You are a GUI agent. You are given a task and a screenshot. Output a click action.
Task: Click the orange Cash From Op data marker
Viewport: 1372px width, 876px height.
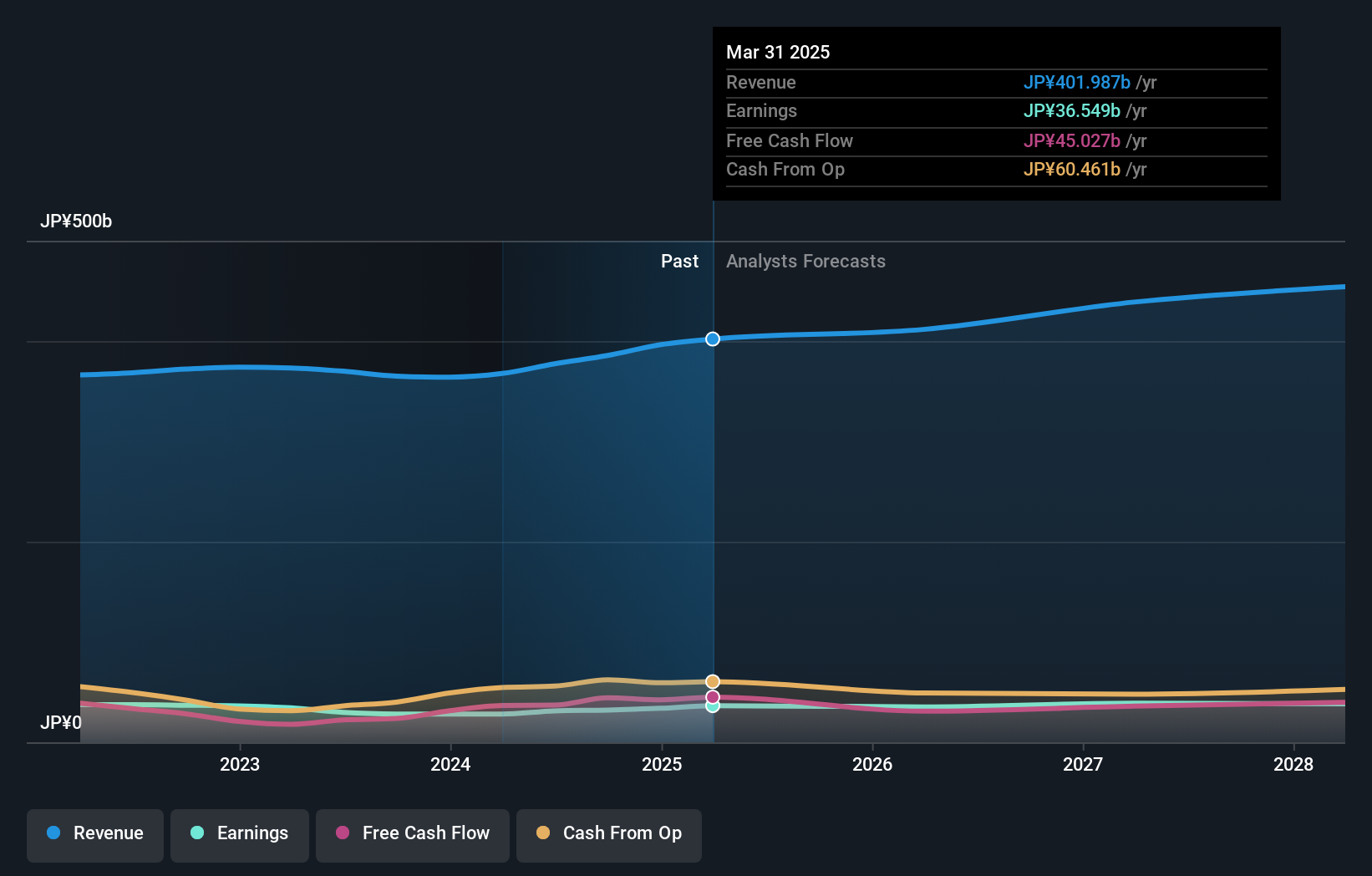[713, 681]
